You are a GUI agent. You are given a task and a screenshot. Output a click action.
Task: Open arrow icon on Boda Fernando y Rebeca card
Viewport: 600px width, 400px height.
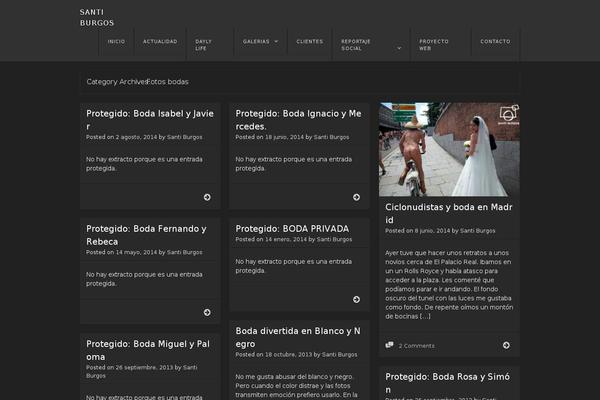207,312
